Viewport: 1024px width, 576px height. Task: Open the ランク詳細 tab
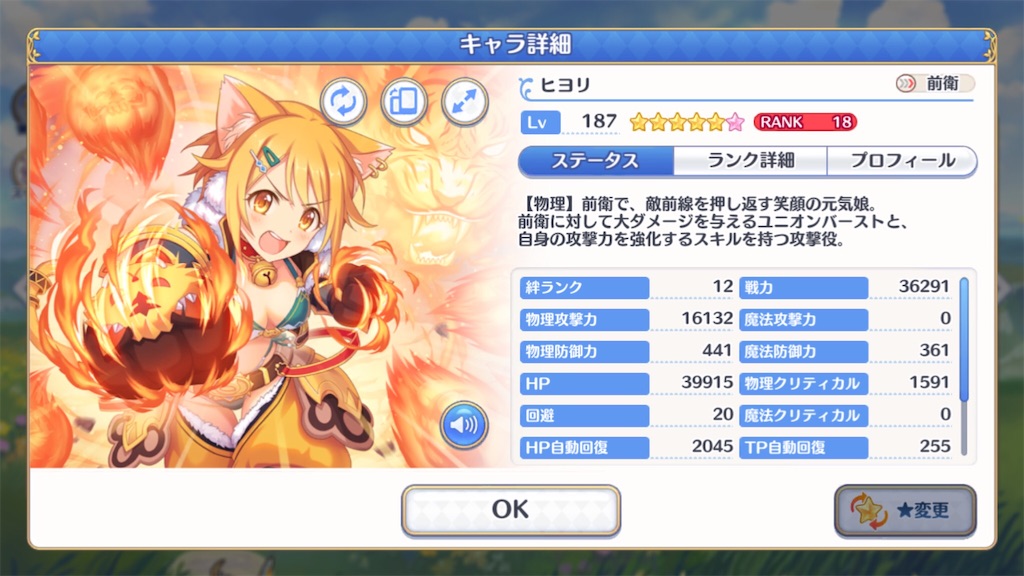click(750, 161)
